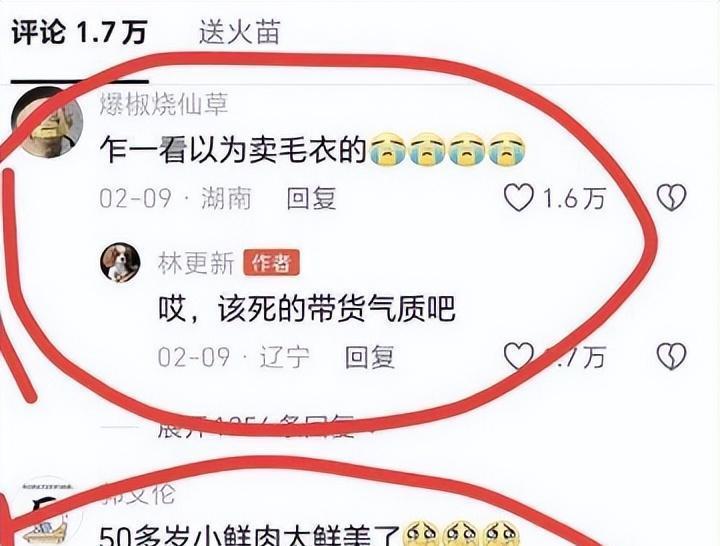
Task: Switch to 送火苗 tab
Action: (239, 32)
